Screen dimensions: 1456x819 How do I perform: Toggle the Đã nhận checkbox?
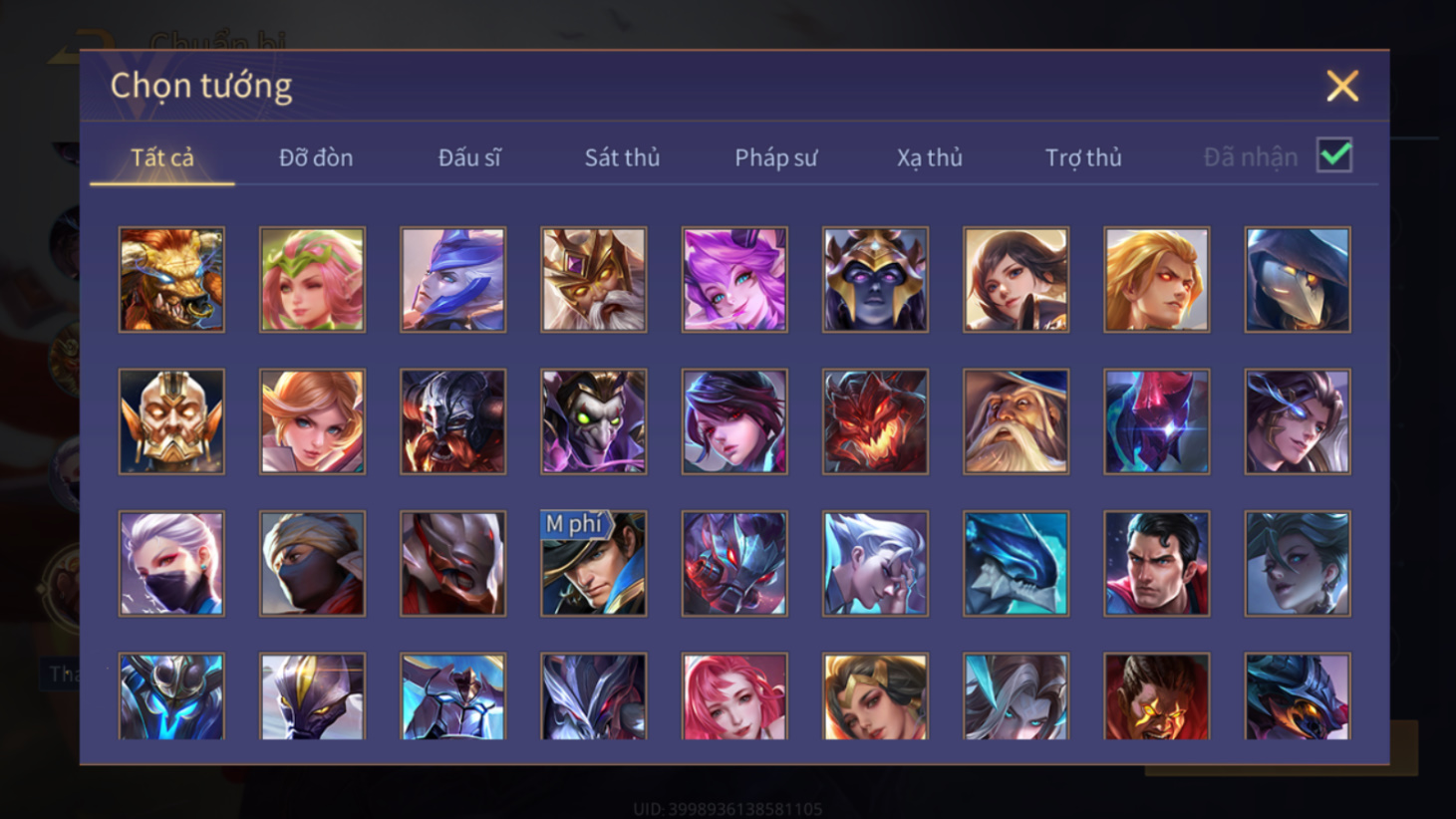click(1334, 155)
